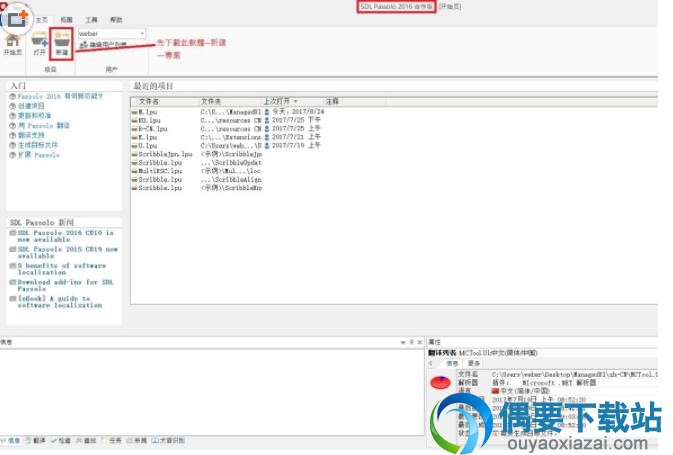Click project file icon beside ScribbleJpn.lpu

pyautogui.click(x=134, y=154)
